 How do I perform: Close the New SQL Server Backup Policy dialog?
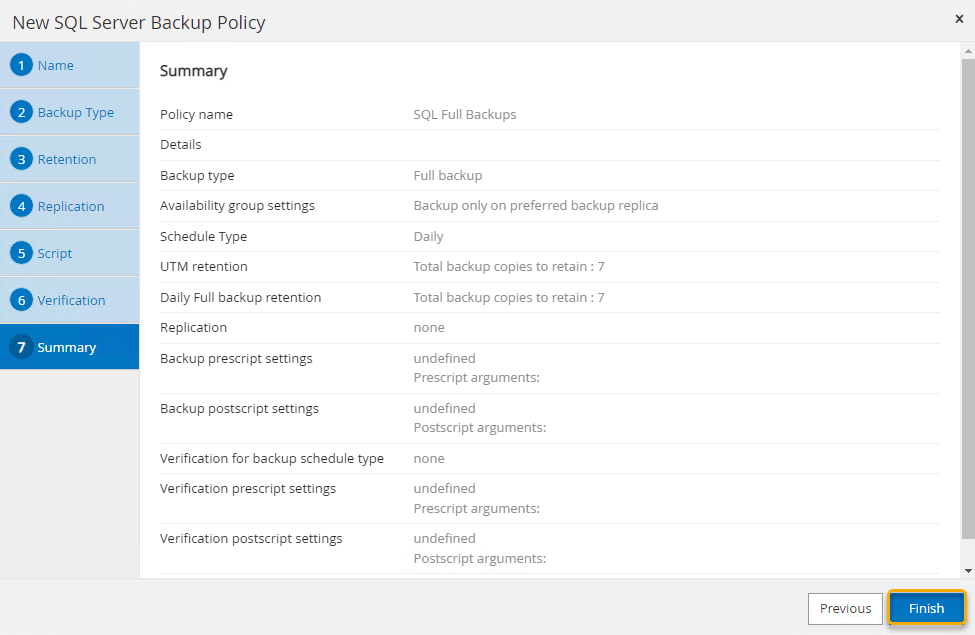pyautogui.click(x=958, y=18)
